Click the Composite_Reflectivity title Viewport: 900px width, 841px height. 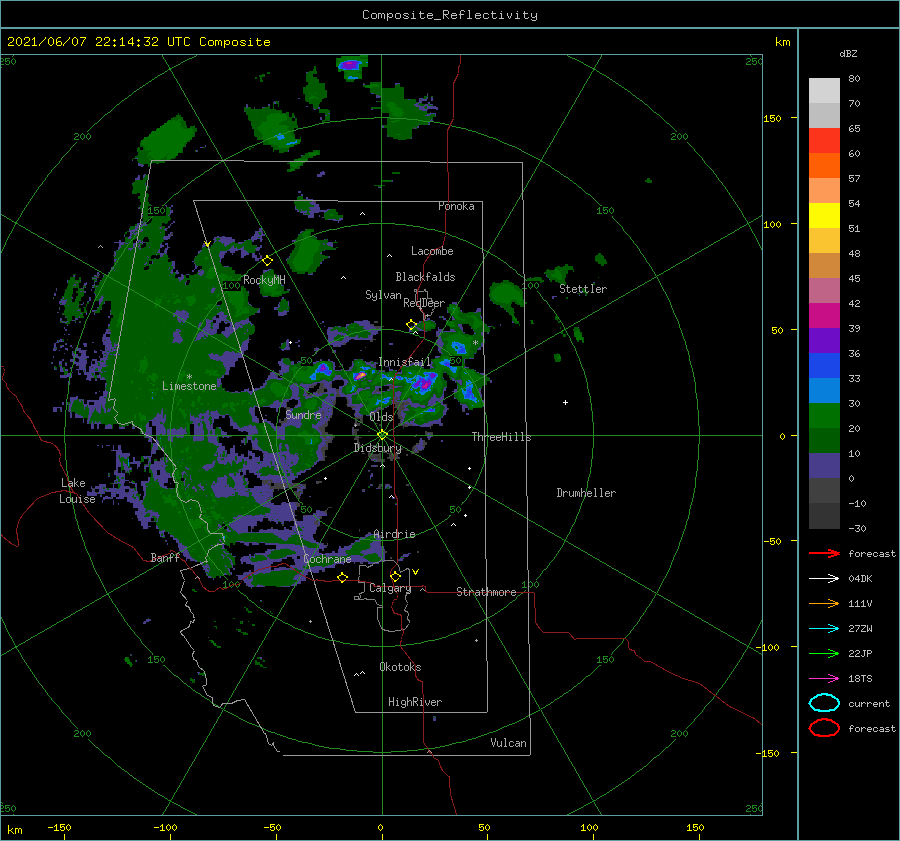[450, 15]
